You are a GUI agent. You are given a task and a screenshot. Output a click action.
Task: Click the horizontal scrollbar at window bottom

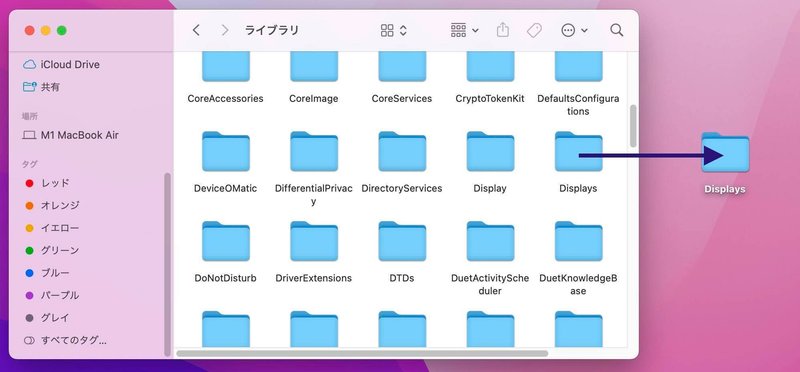click(x=362, y=353)
